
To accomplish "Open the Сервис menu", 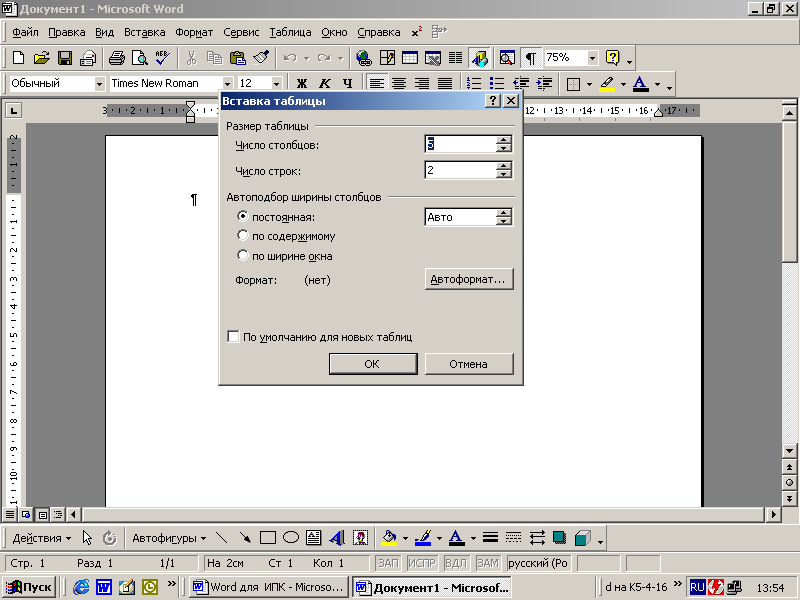I will coord(241,32).
